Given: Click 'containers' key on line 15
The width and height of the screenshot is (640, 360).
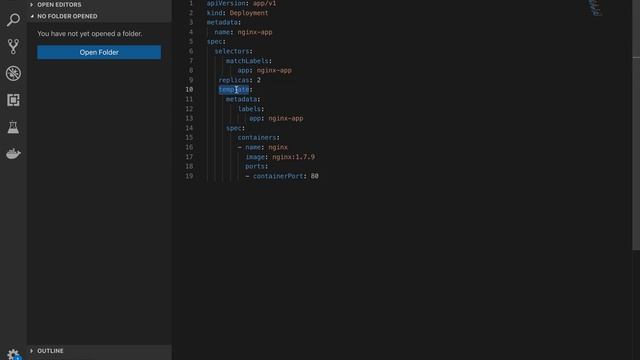Looking at the screenshot, I should point(257,138).
